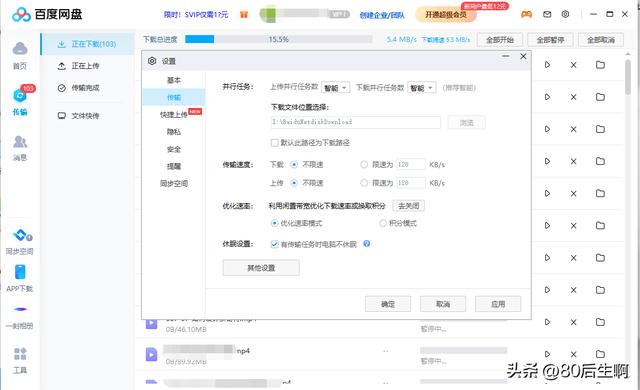Click the 上传 speed limit KB/s field

coord(411,183)
